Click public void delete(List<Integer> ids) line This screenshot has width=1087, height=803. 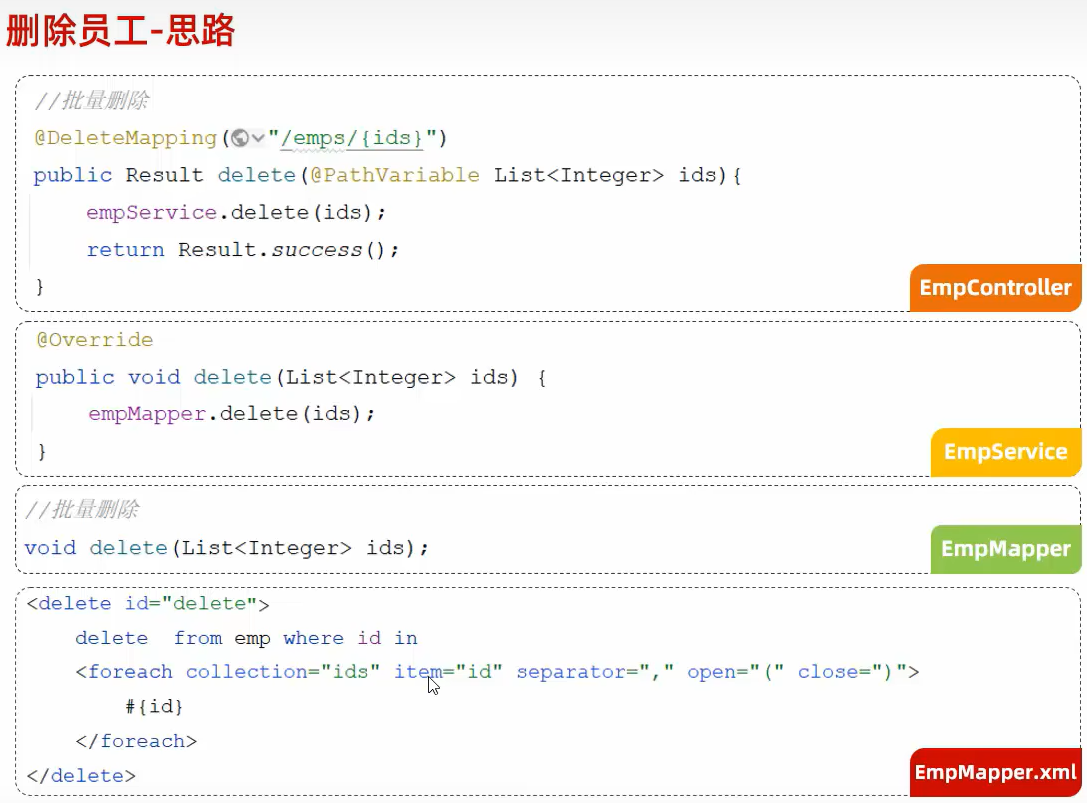point(291,377)
